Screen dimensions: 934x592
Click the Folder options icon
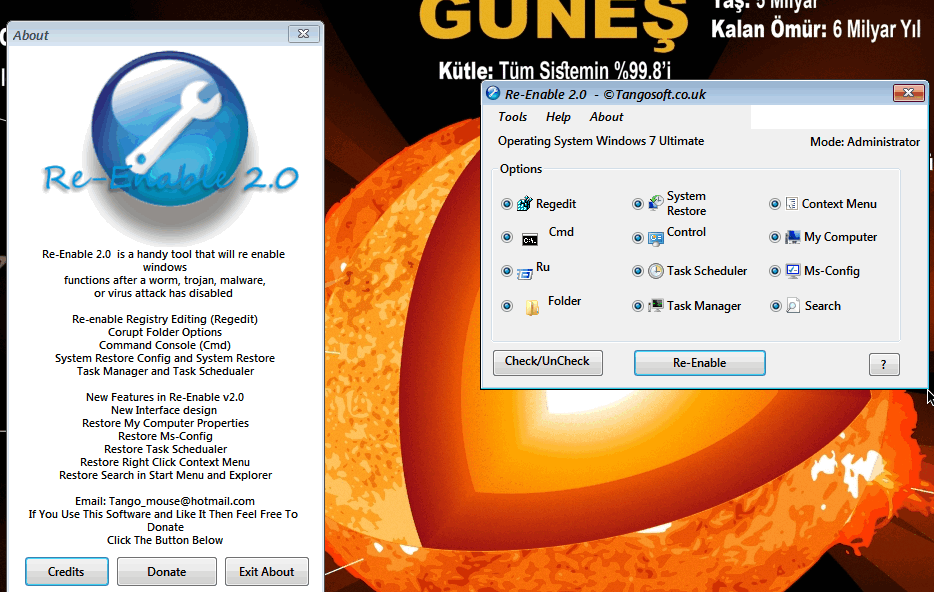(x=532, y=307)
